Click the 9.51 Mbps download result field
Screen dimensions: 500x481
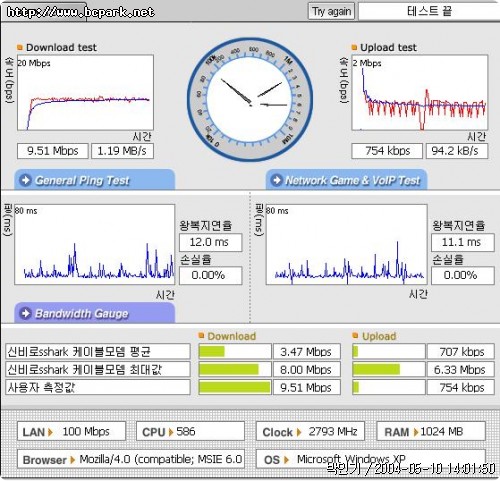pyautogui.click(x=53, y=151)
